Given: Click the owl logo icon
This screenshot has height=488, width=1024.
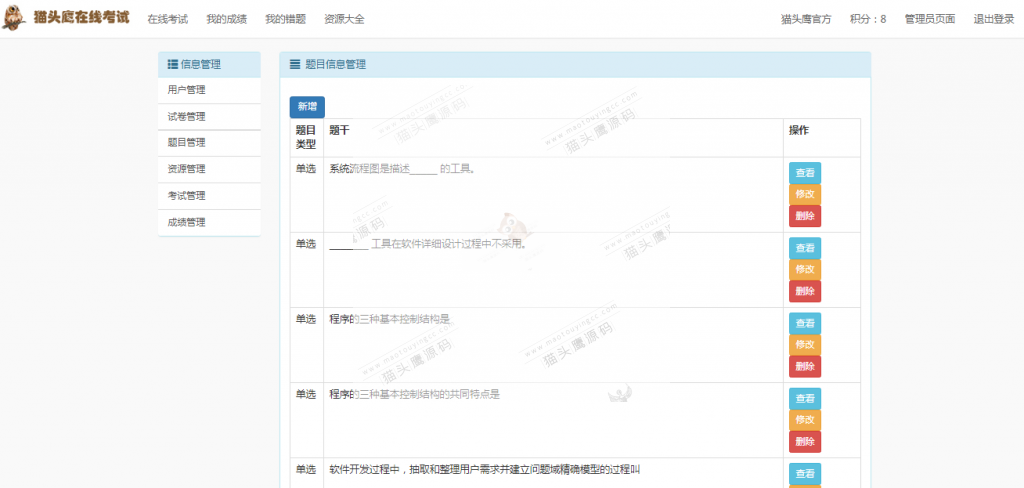Looking at the screenshot, I should [14, 18].
